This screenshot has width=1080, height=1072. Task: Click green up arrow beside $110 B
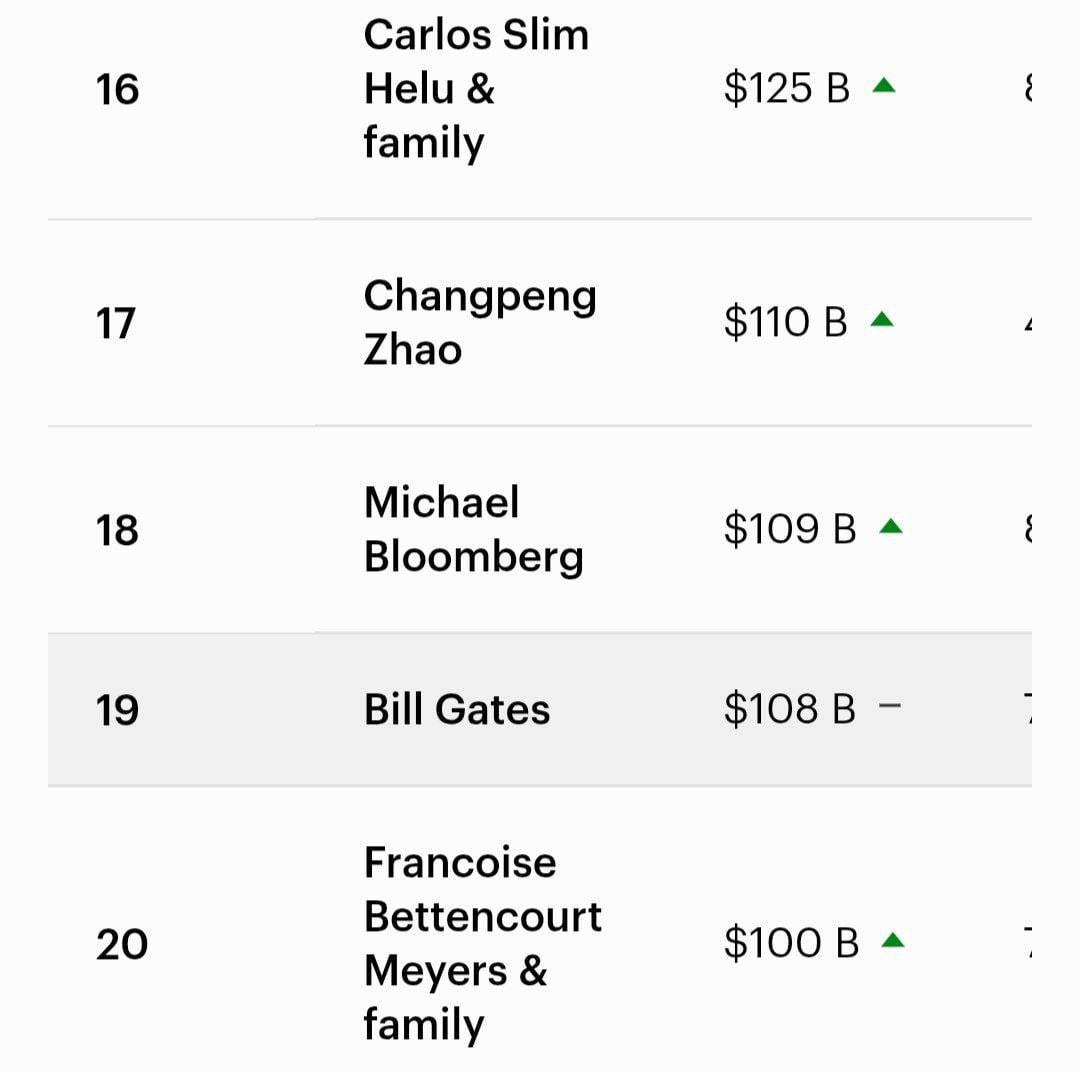[x=881, y=320]
